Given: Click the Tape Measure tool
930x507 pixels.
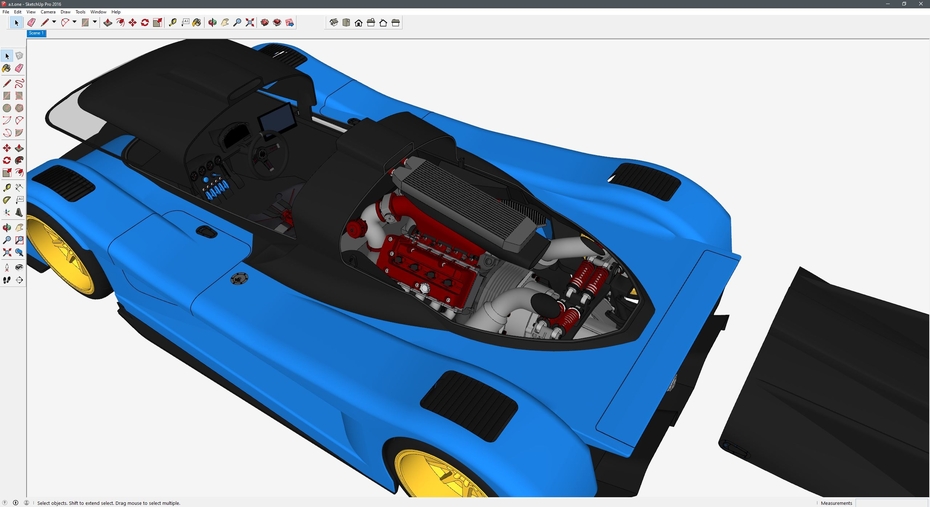Looking at the screenshot, I should [x=173, y=22].
